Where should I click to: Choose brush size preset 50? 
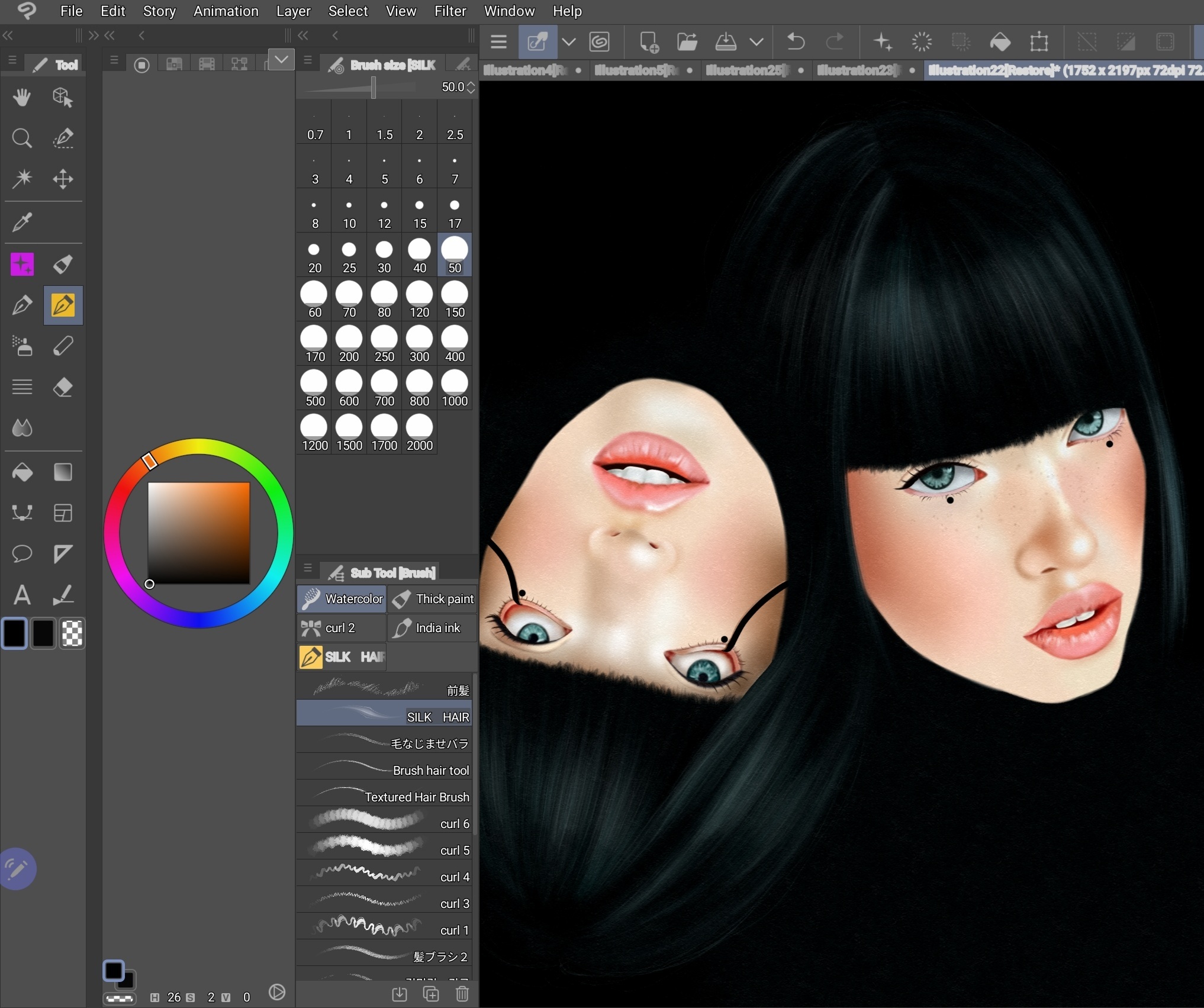pos(455,255)
